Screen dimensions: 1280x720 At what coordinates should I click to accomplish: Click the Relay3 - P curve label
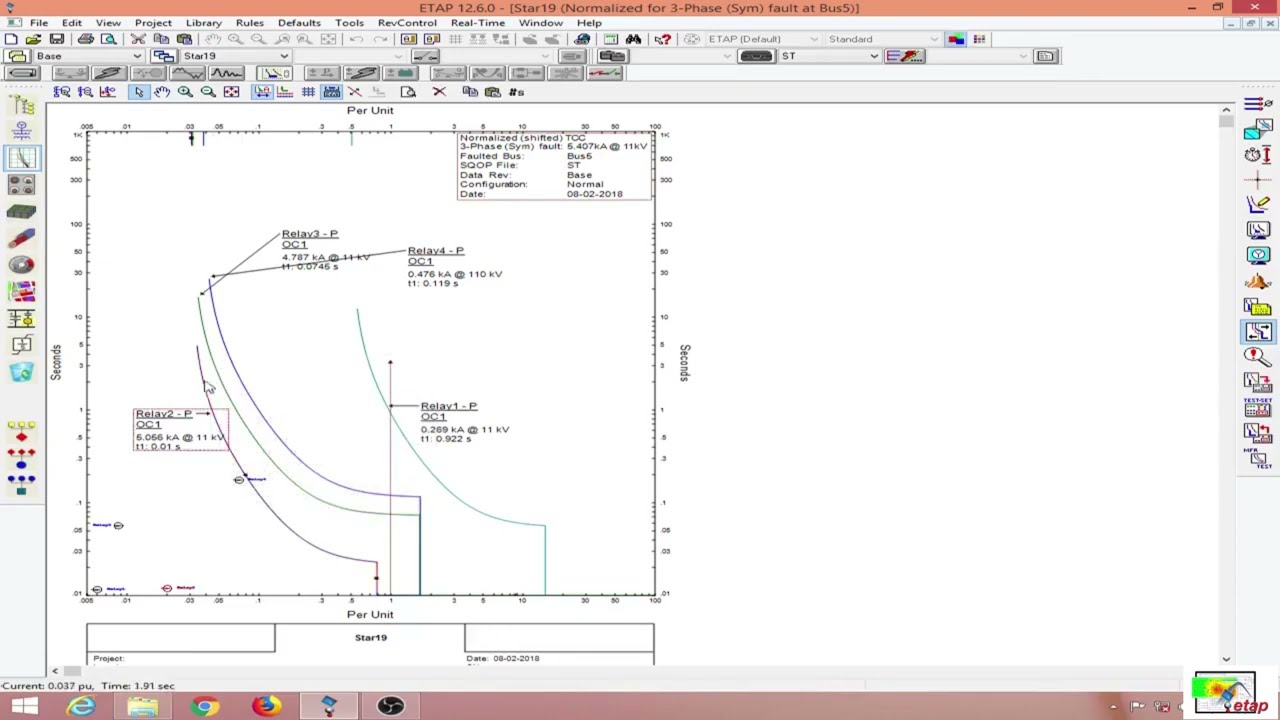click(310, 234)
